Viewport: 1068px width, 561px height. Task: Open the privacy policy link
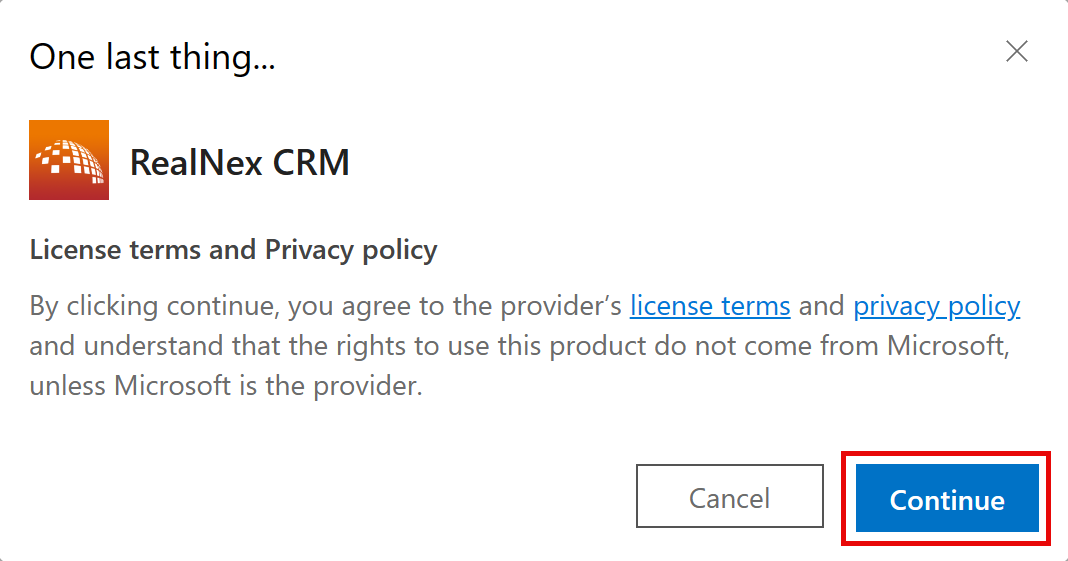[x=937, y=306]
